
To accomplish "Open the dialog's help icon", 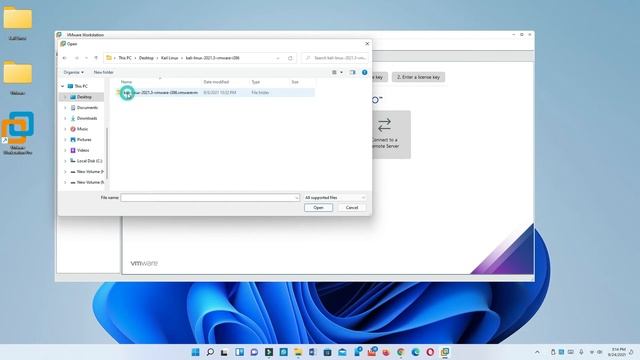I will [x=364, y=72].
